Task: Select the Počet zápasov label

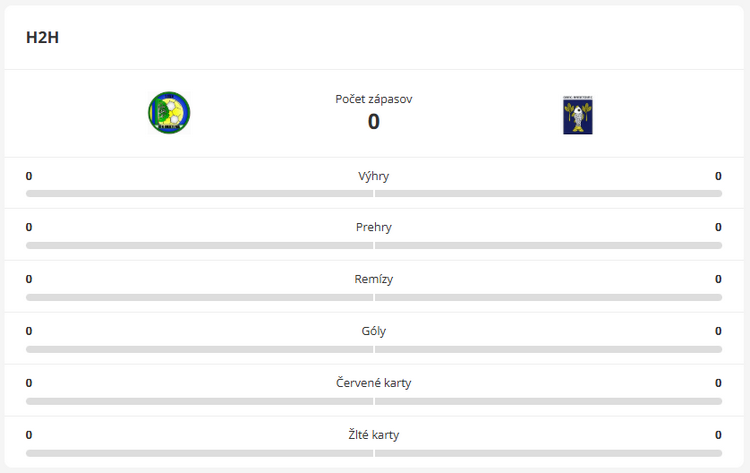Action: coord(374,99)
